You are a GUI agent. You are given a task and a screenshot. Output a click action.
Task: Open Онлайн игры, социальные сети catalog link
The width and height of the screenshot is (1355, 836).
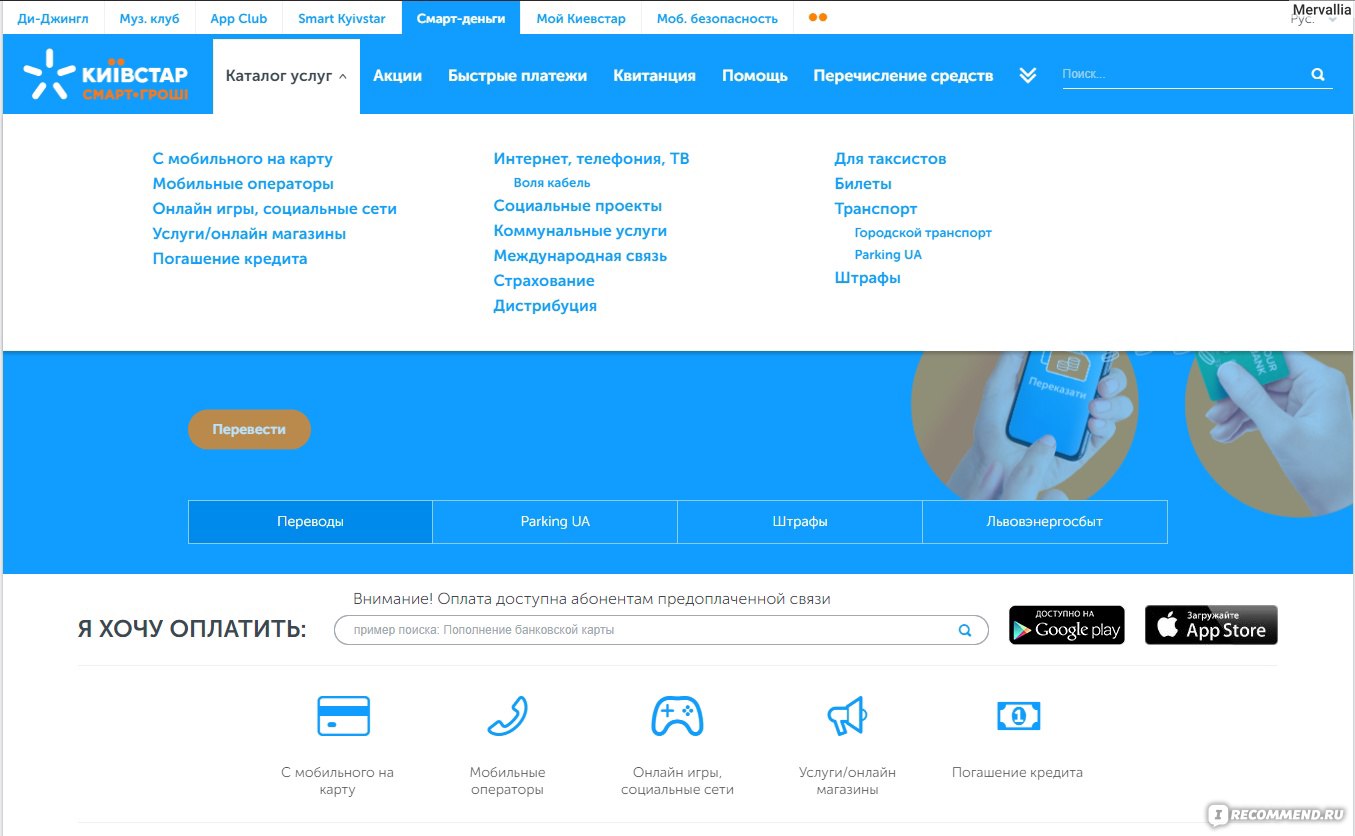tap(275, 209)
